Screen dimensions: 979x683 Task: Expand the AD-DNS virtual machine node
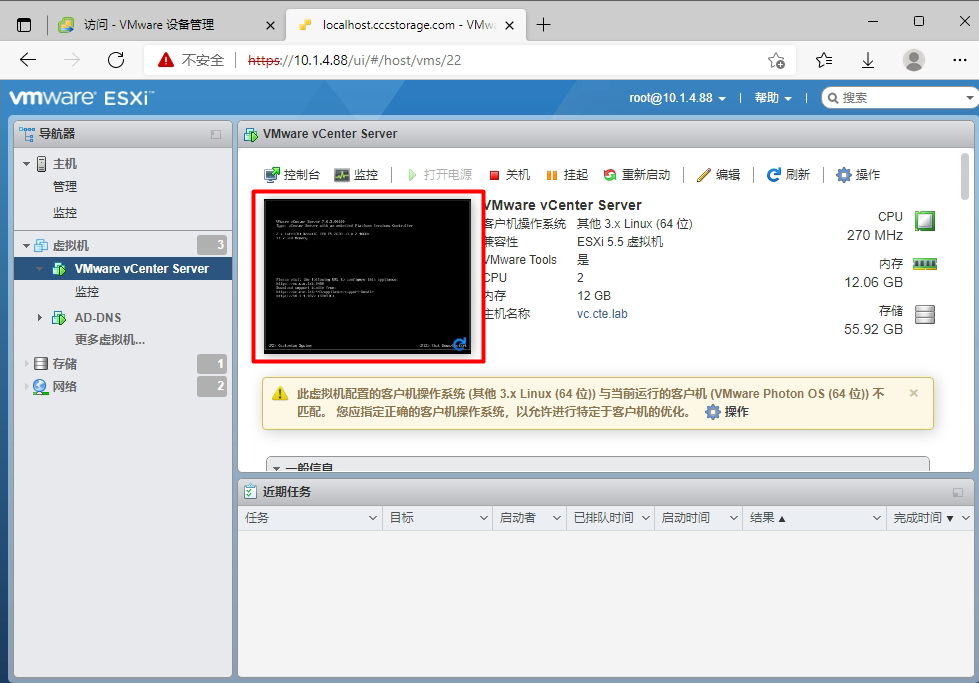coord(39,318)
